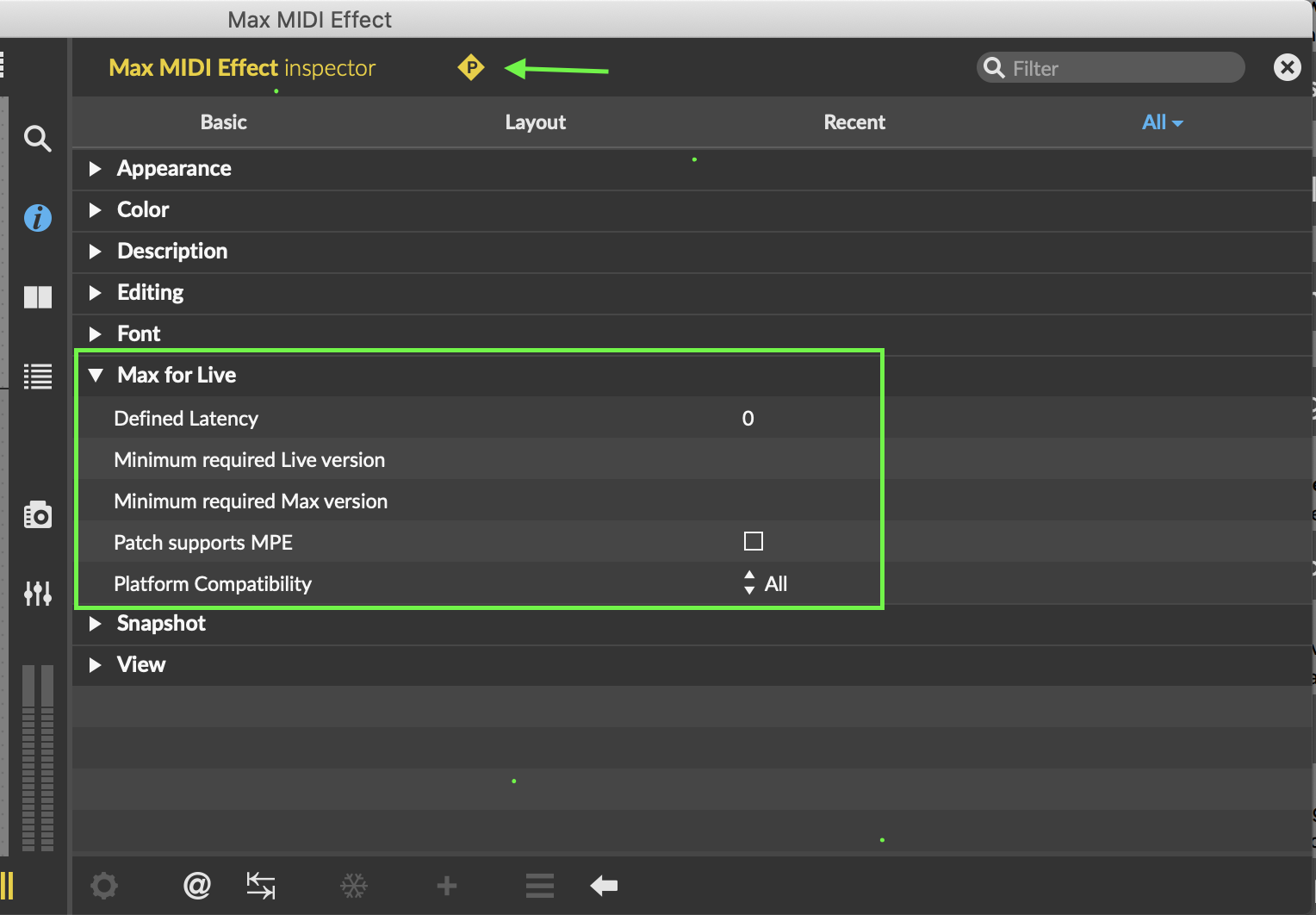The image size is (1316, 915).
Task: Collapse the Max for Live section
Action: 96,375
